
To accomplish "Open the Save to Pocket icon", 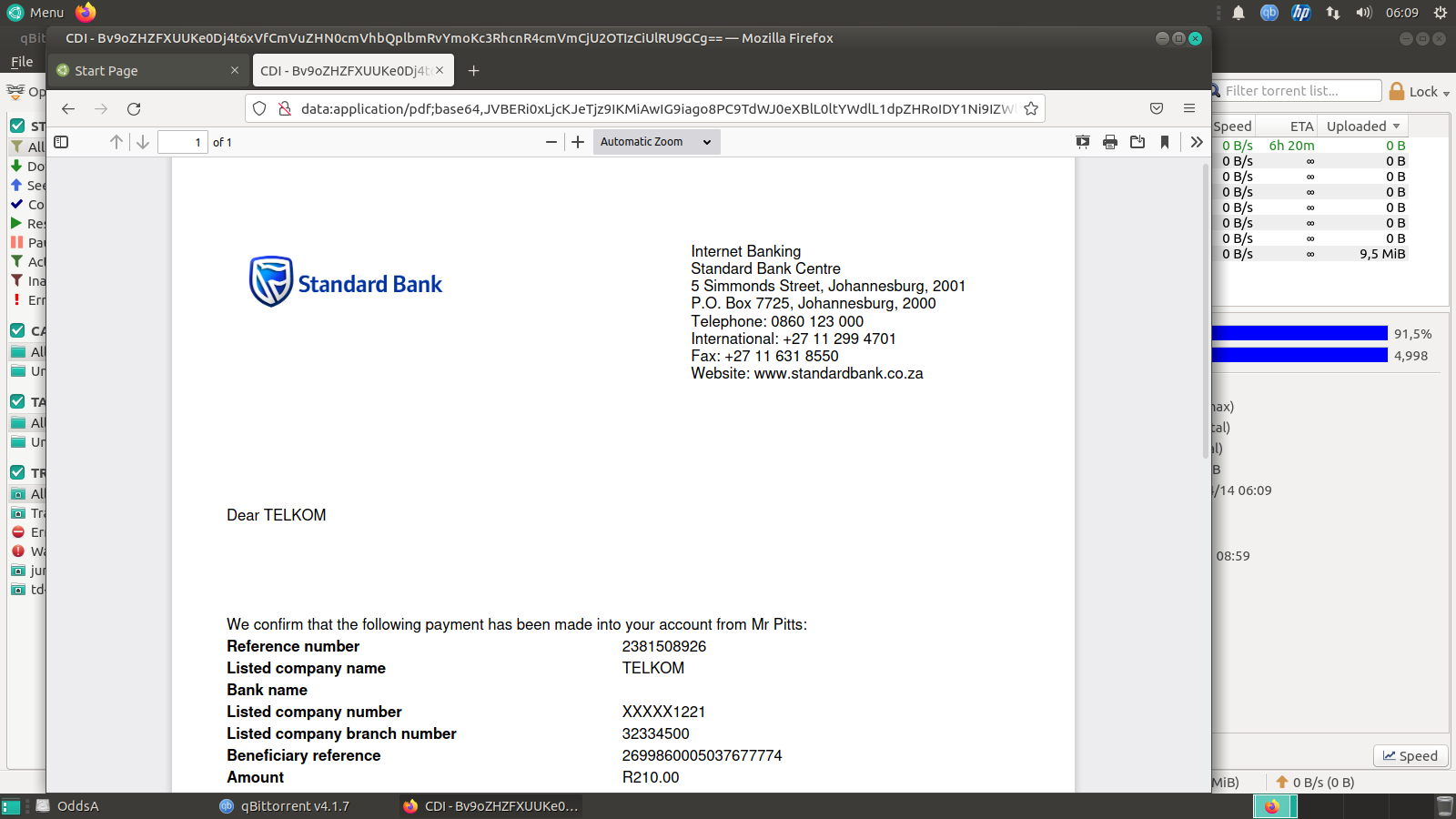I will [1157, 109].
